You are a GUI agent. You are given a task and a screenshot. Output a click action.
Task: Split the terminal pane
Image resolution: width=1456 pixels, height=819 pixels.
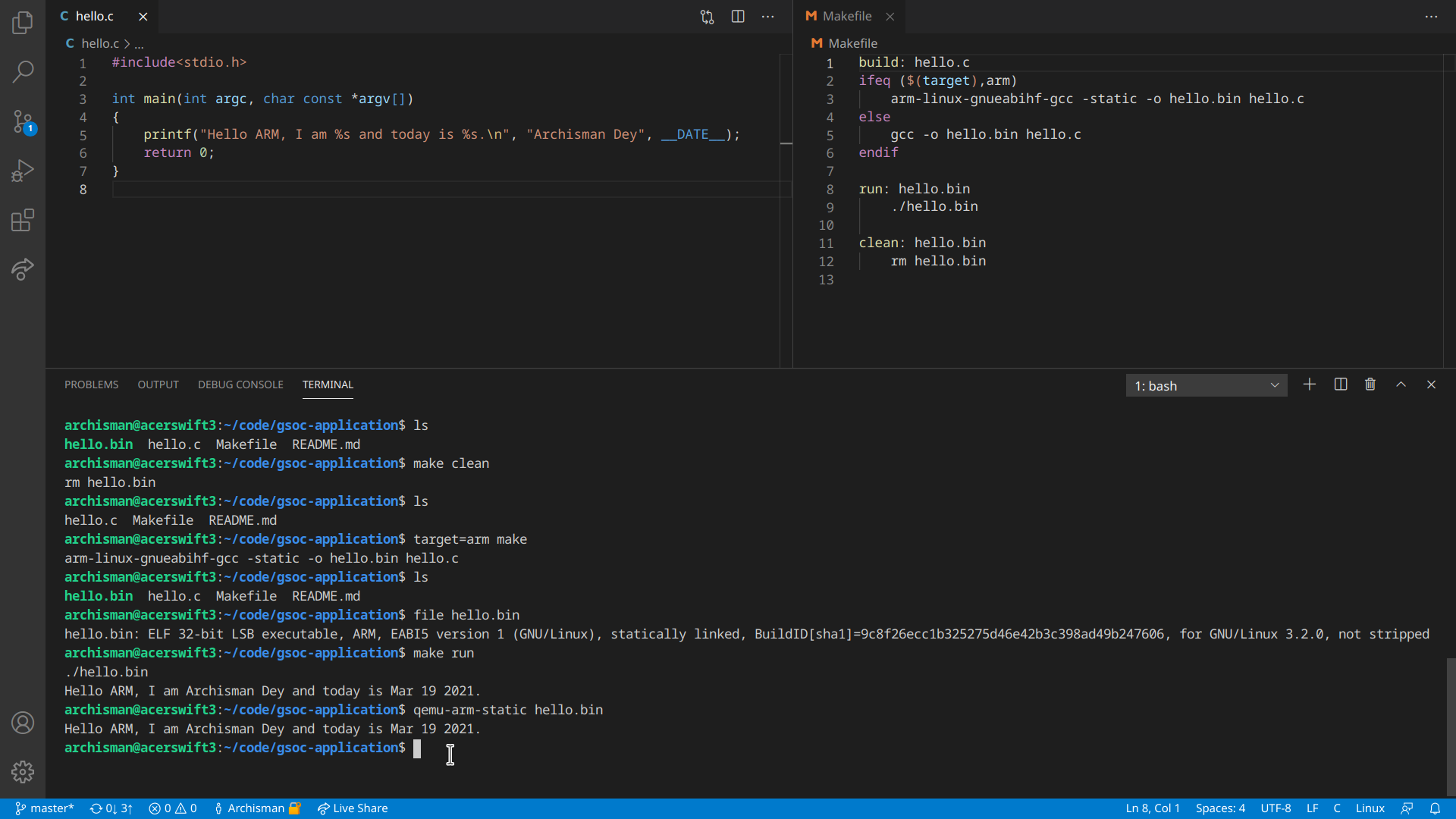click(x=1340, y=384)
